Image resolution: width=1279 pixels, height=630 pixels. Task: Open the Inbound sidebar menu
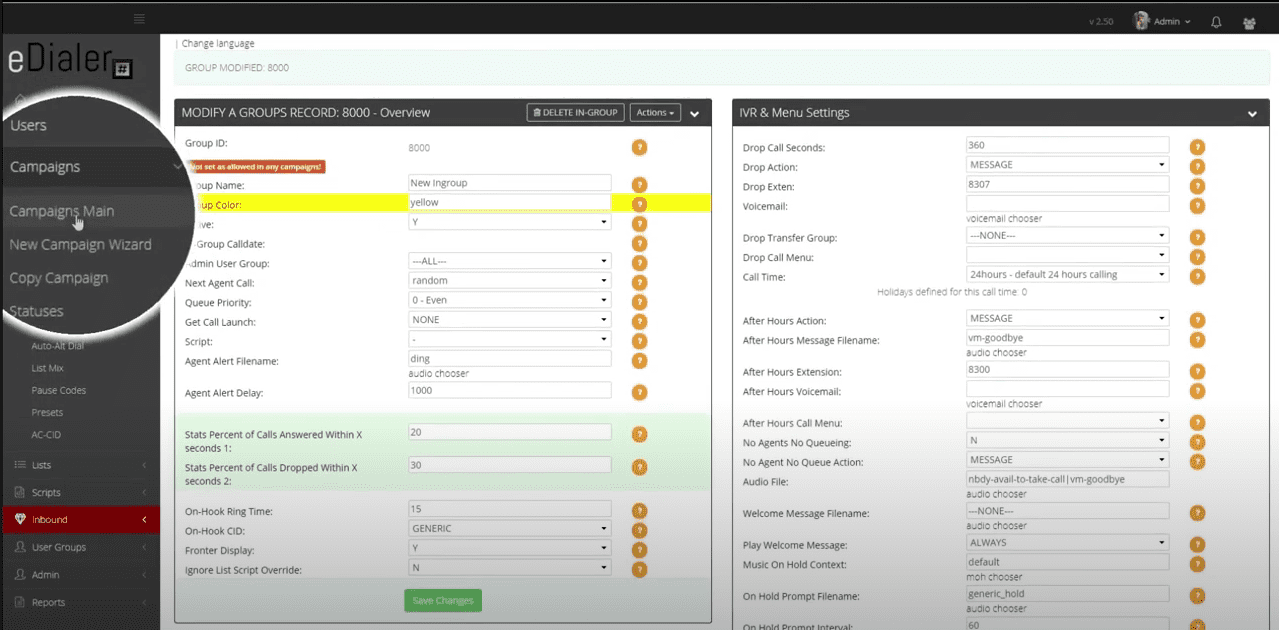pyautogui.click(x=80, y=520)
